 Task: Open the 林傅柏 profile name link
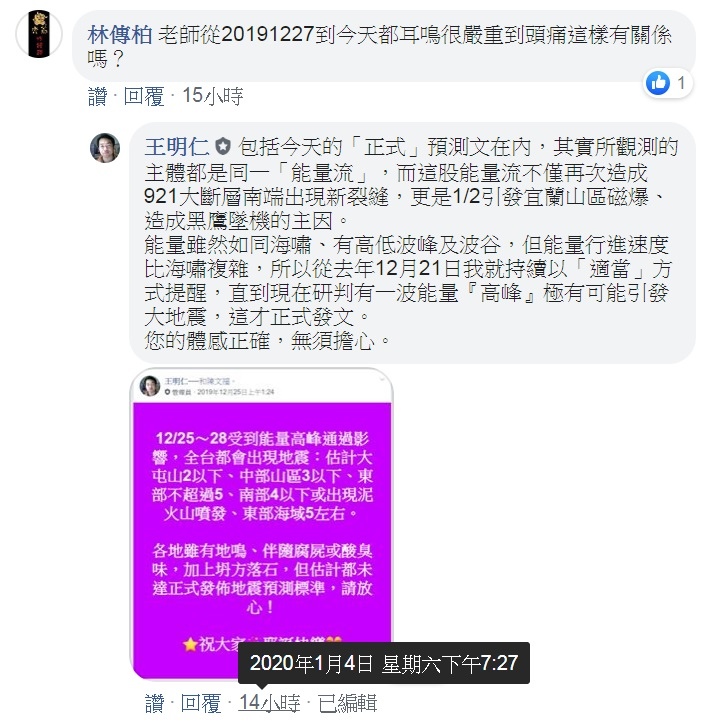click(x=120, y=35)
